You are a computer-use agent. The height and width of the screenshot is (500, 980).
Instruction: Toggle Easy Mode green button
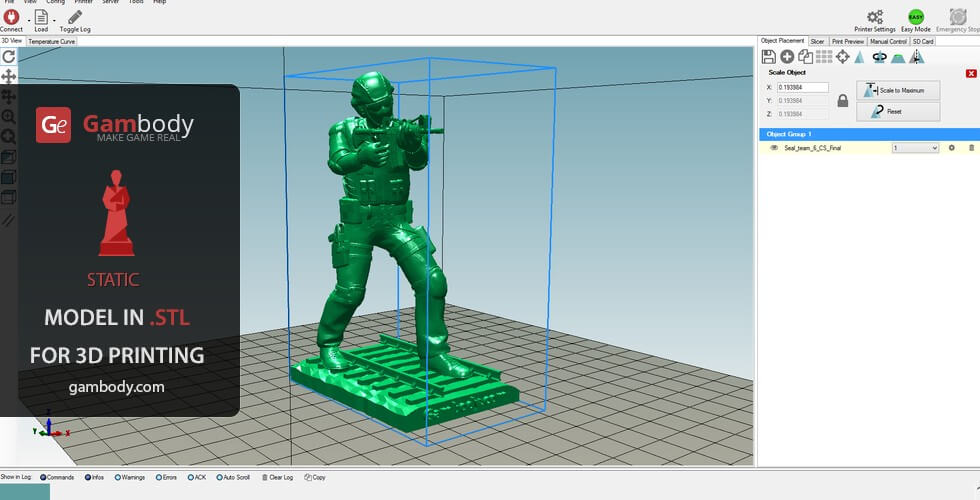[915, 17]
